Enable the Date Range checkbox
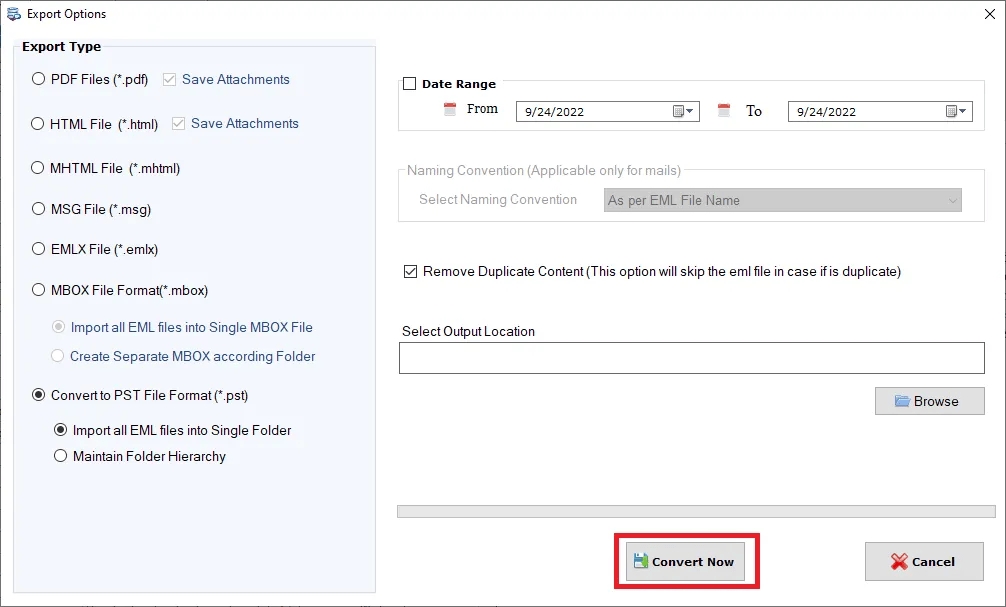1006x607 pixels. tap(409, 84)
